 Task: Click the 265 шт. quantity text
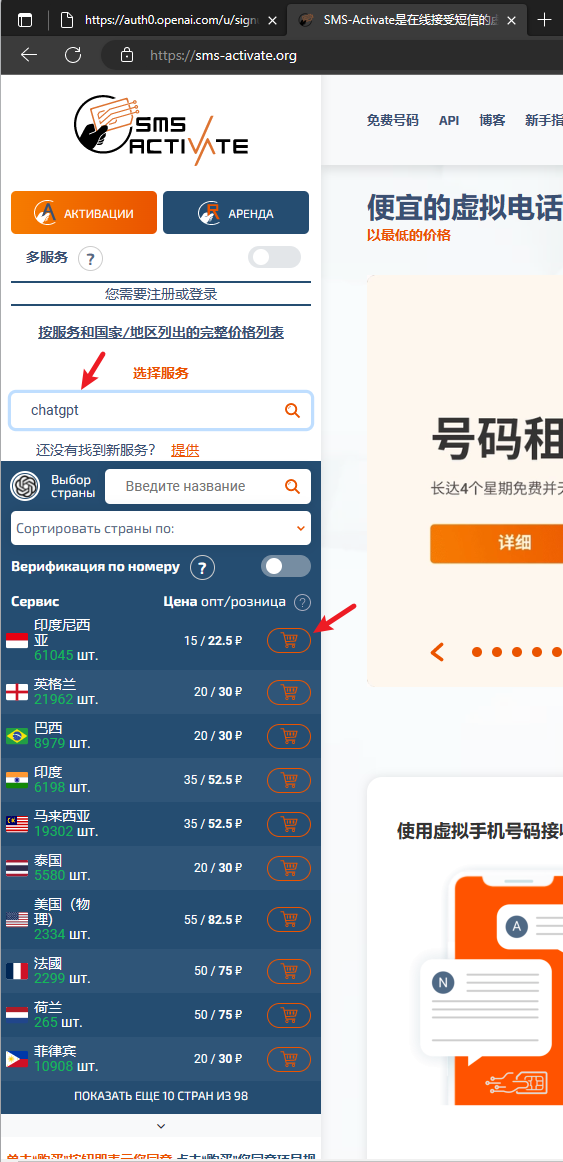(x=56, y=1023)
